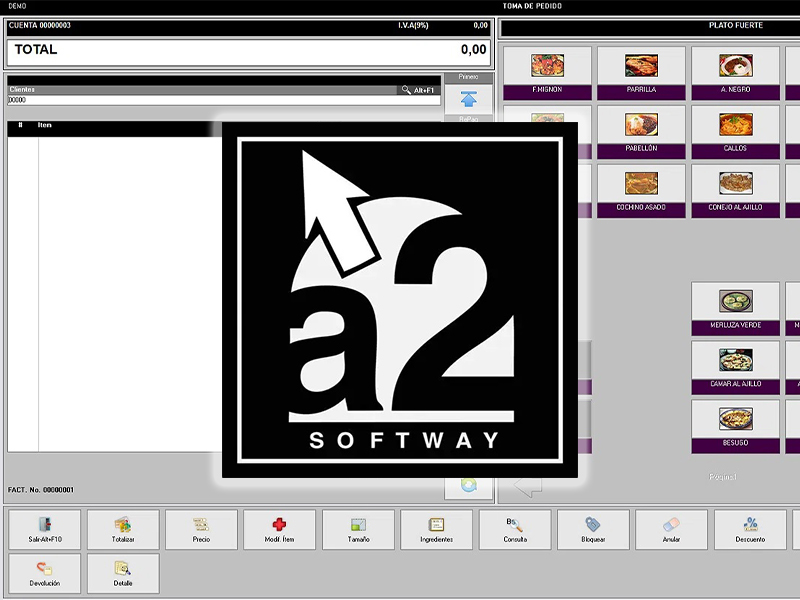800x600 pixels.
Task: Click the Devolución button
Action: (x=45, y=573)
